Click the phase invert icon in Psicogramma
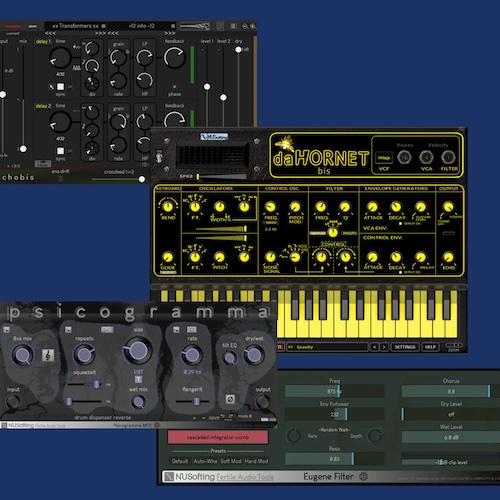 coord(230,399)
